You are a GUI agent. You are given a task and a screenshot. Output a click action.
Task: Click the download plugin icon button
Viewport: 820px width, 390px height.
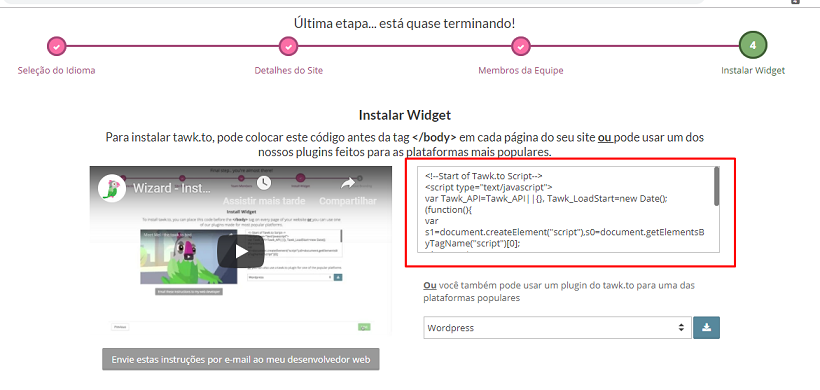click(x=707, y=327)
